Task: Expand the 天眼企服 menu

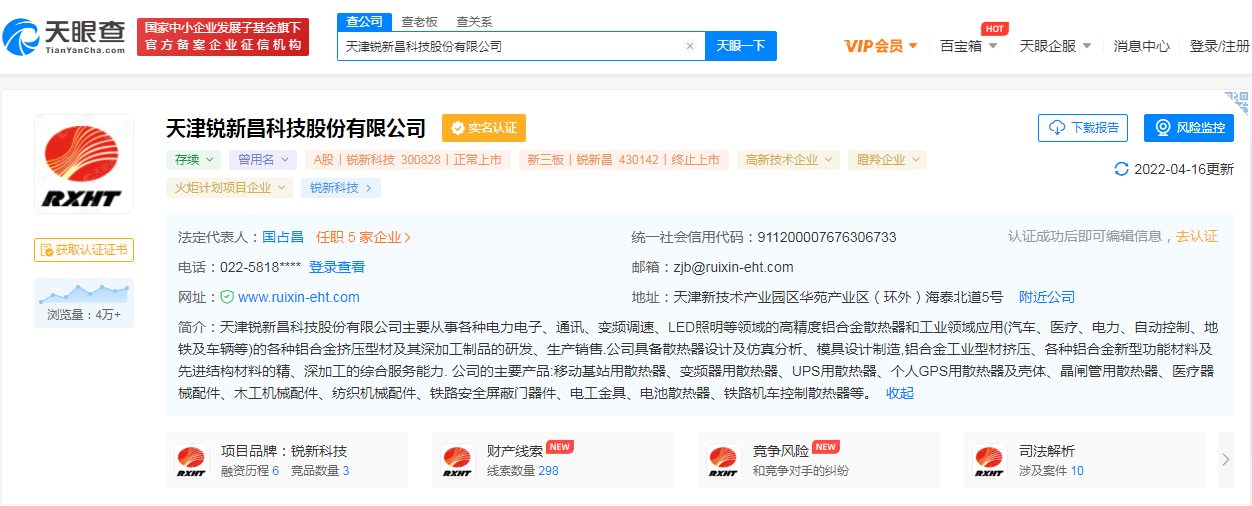Action: click(x=1056, y=46)
